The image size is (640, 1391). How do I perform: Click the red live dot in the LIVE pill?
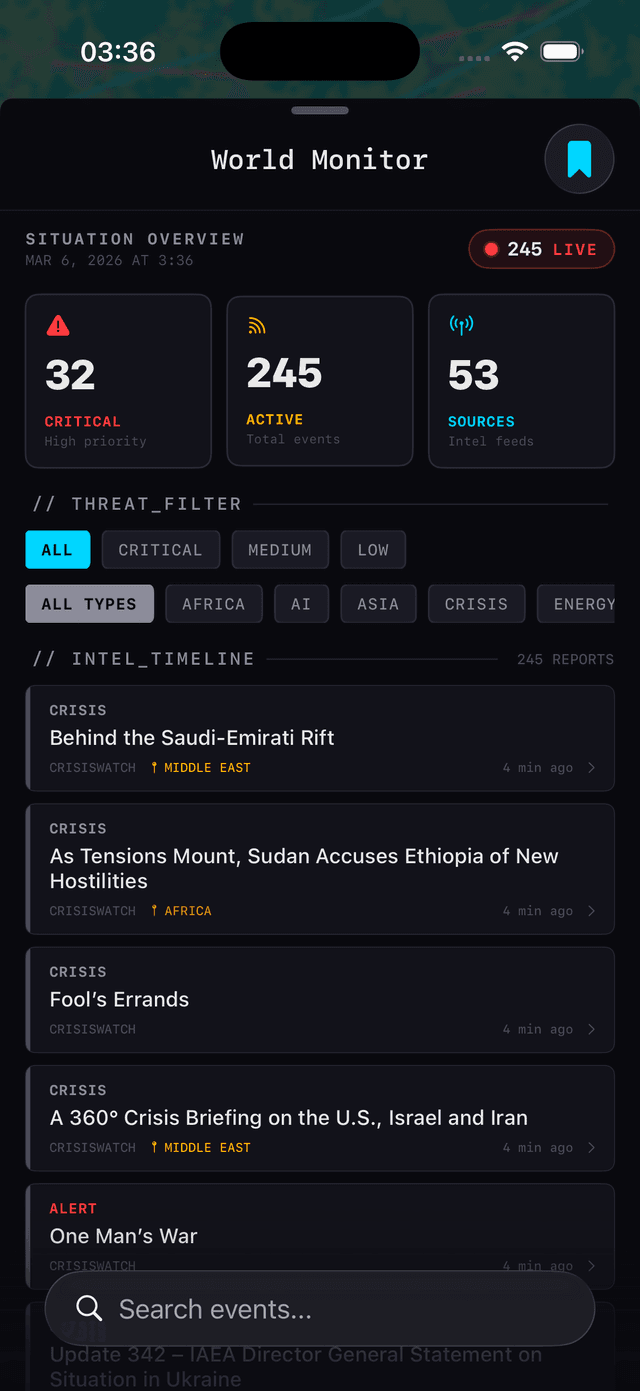tap(491, 249)
